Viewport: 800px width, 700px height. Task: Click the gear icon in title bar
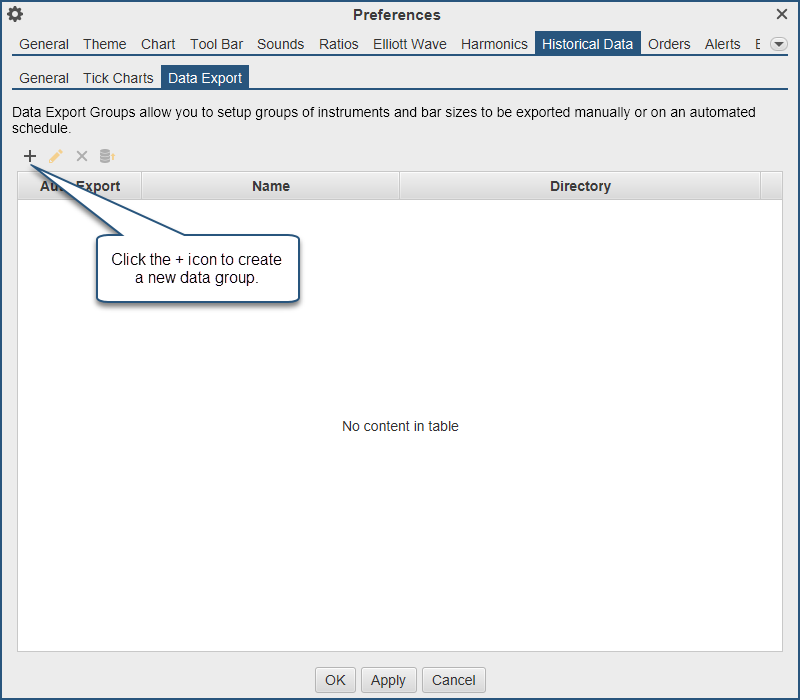point(15,15)
